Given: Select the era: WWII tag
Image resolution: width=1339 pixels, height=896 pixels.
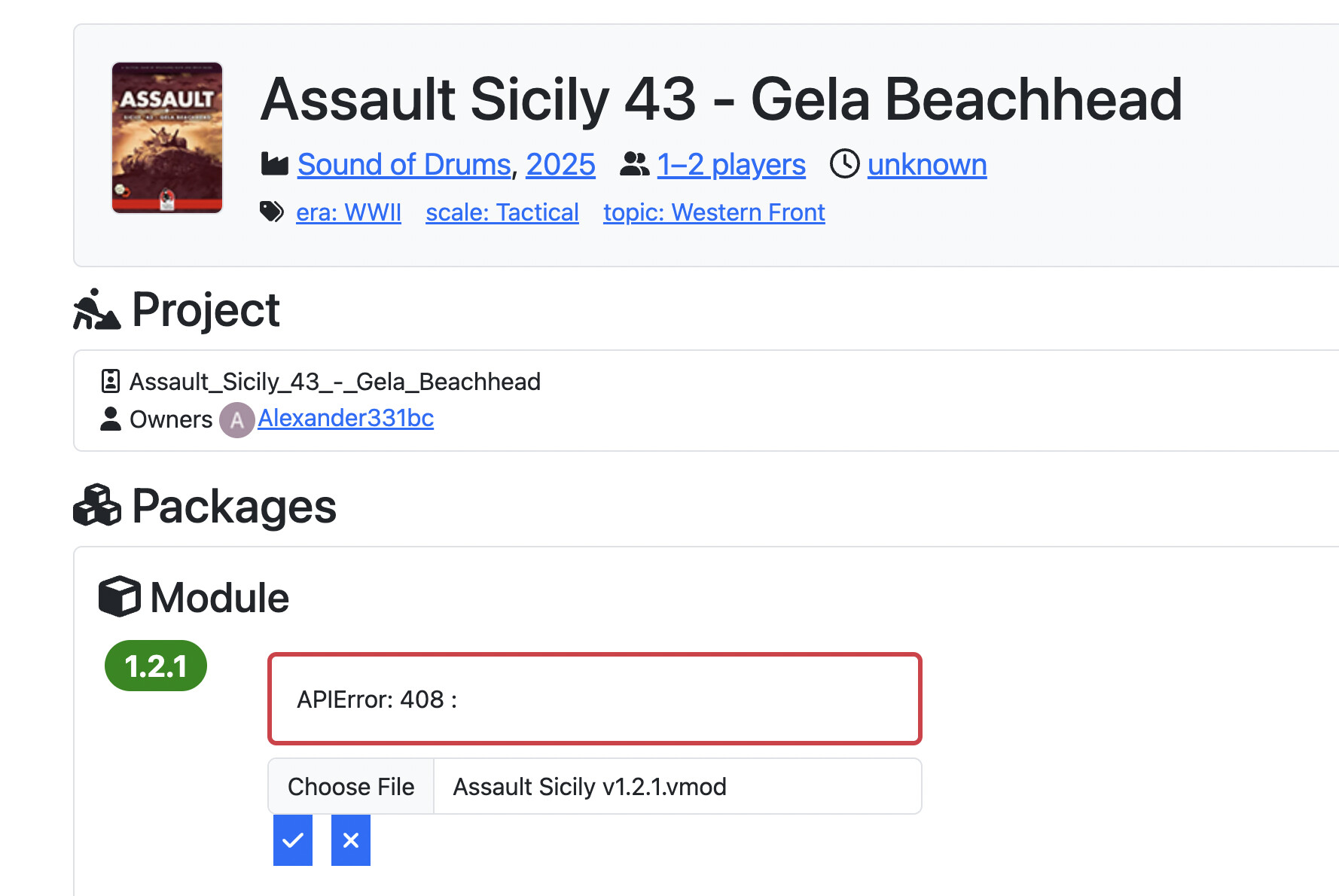Looking at the screenshot, I should [349, 212].
